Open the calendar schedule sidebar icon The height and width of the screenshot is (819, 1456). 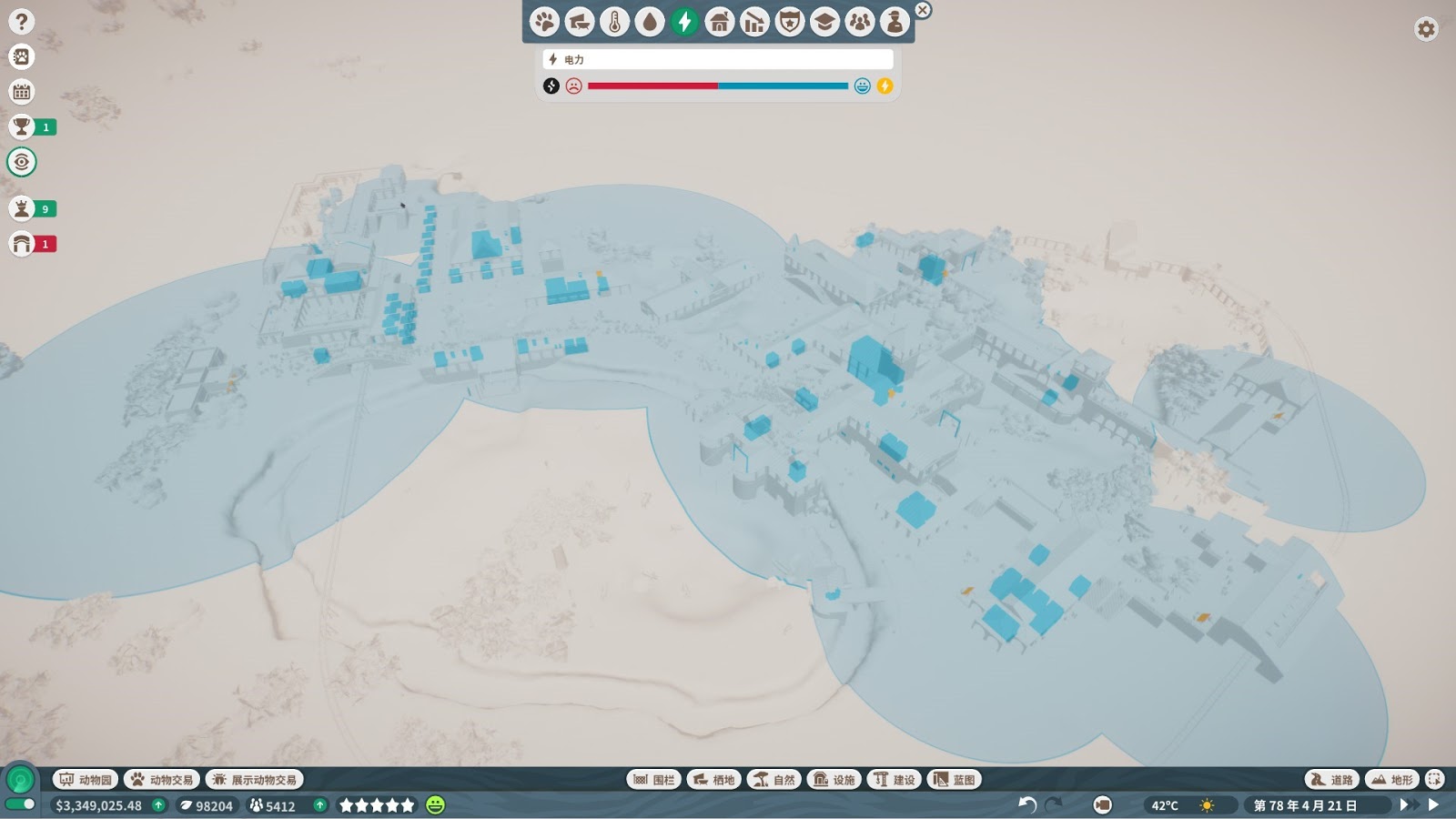pyautogui.click(x=22, y=91)
